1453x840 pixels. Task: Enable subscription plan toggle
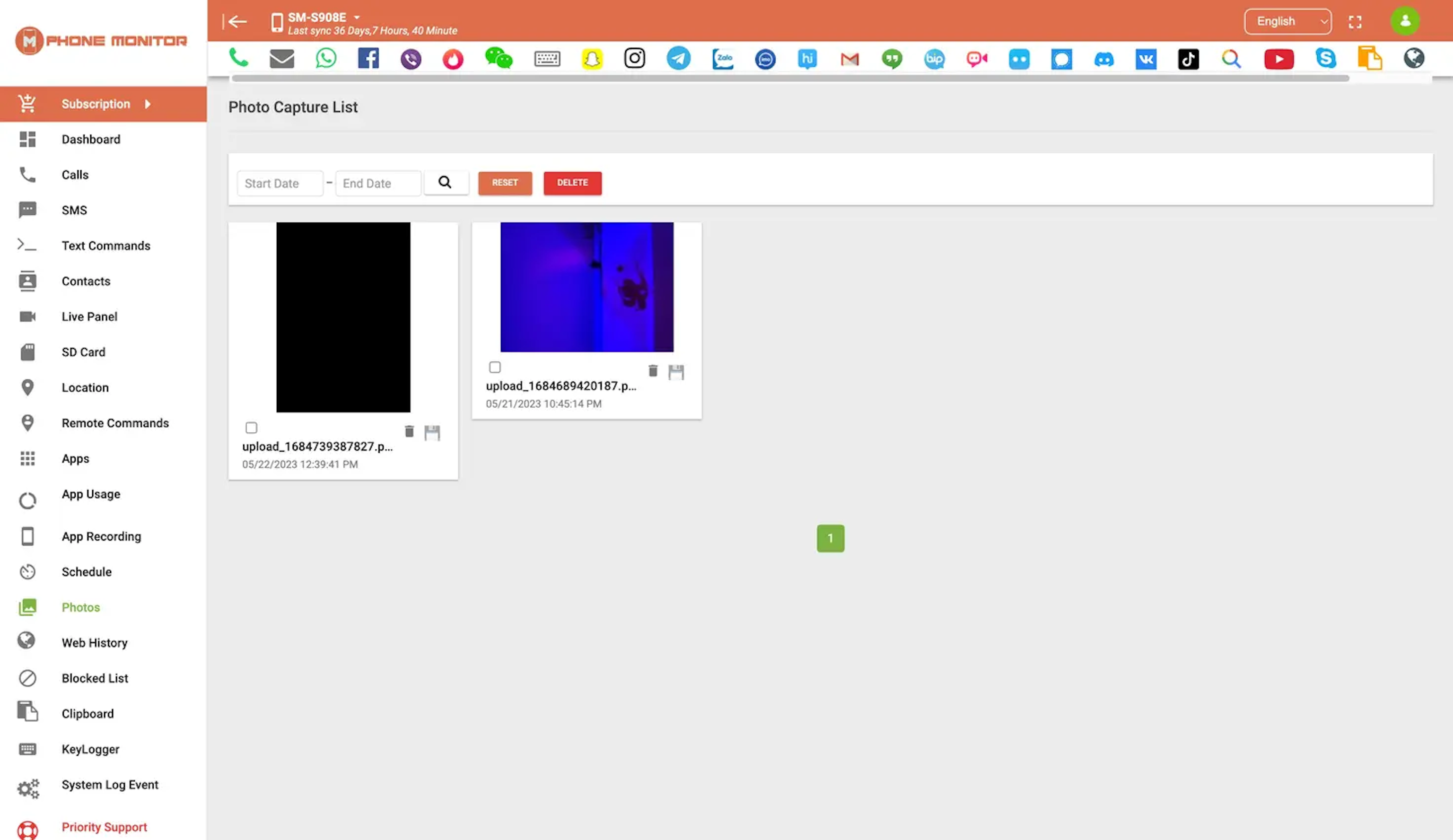coord(148,103)
